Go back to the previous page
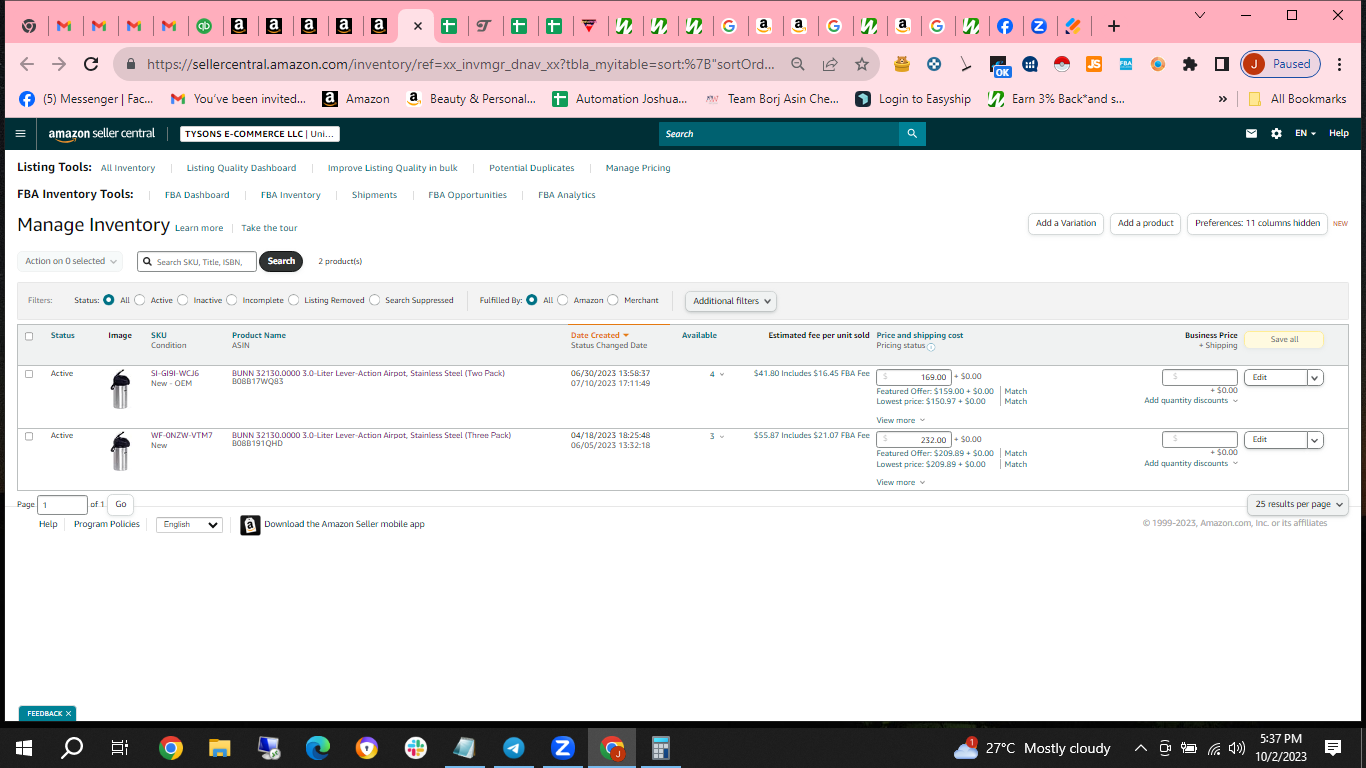This screenshot has height=768, width=1366. pyautogui.click(x=27, y=64)
